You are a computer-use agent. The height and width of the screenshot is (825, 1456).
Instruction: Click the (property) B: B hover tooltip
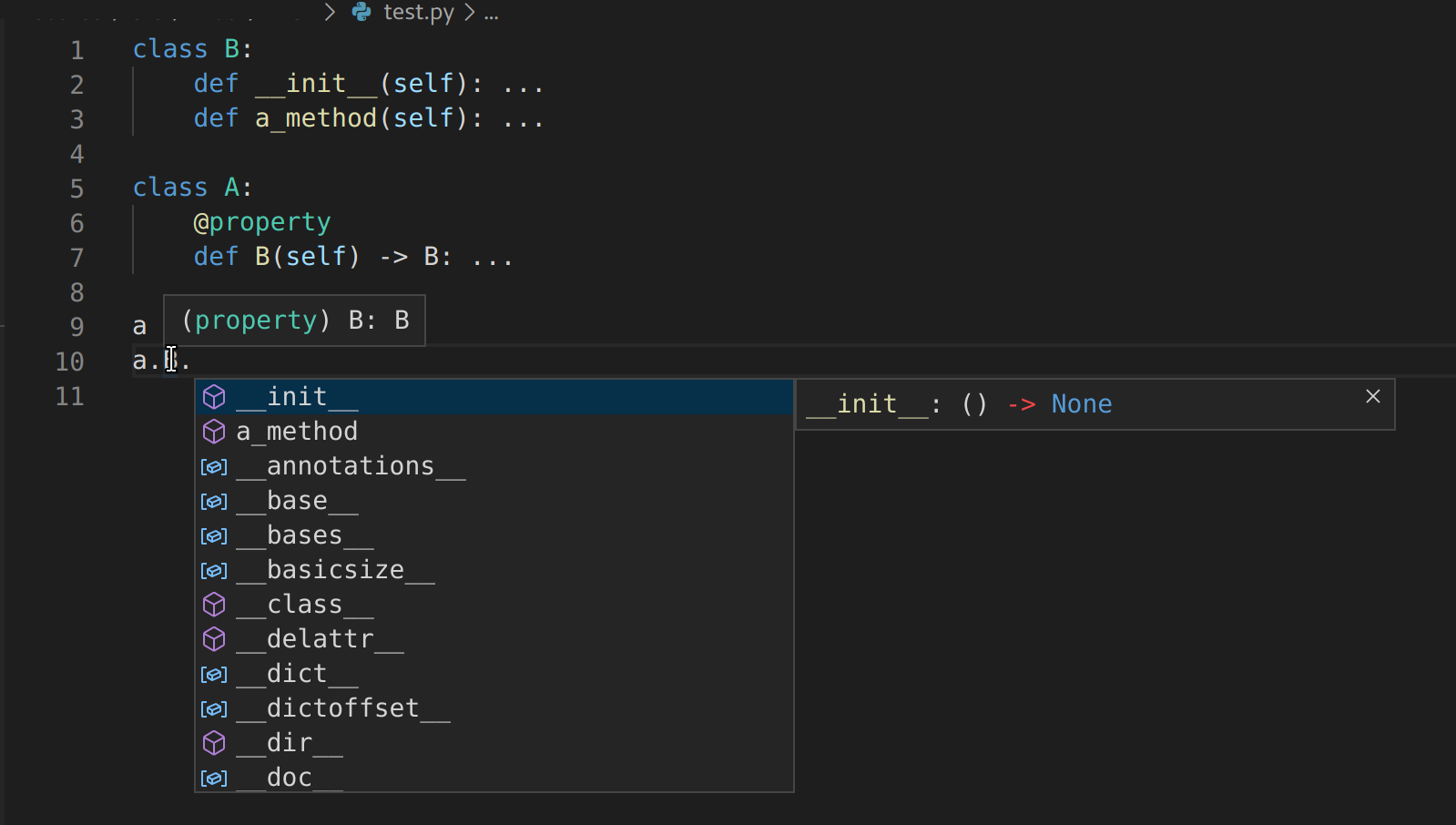(293, 320)
